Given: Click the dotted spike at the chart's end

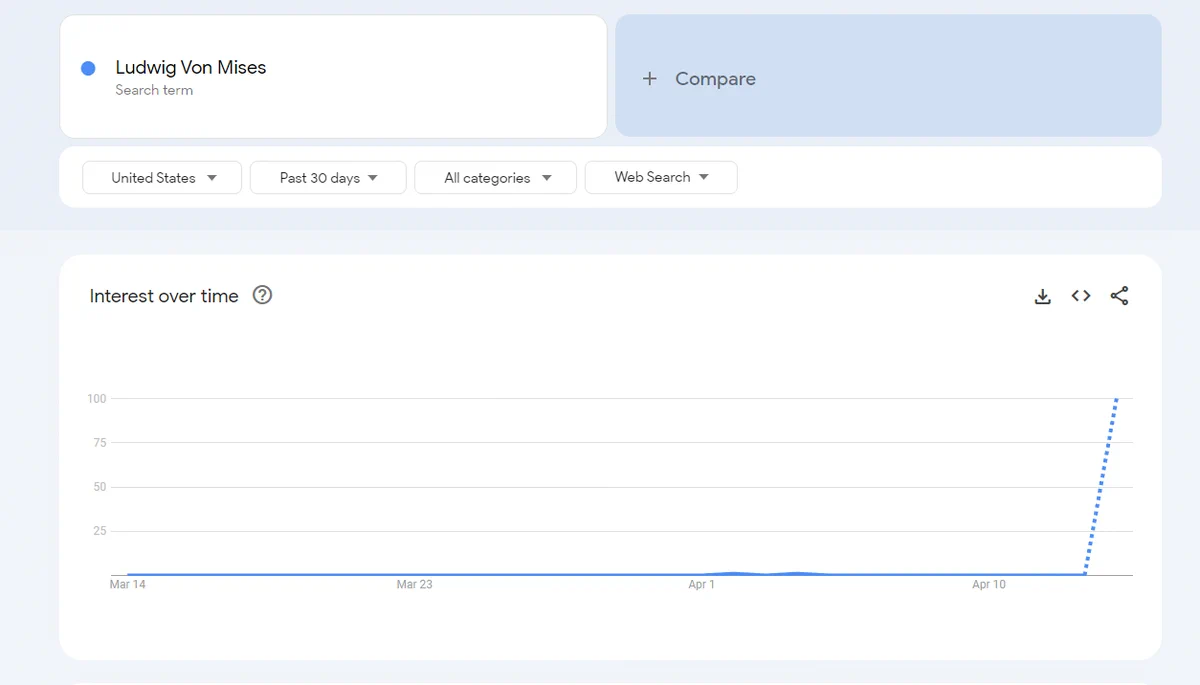Looking at the screenshot, I should (1101, 486).
